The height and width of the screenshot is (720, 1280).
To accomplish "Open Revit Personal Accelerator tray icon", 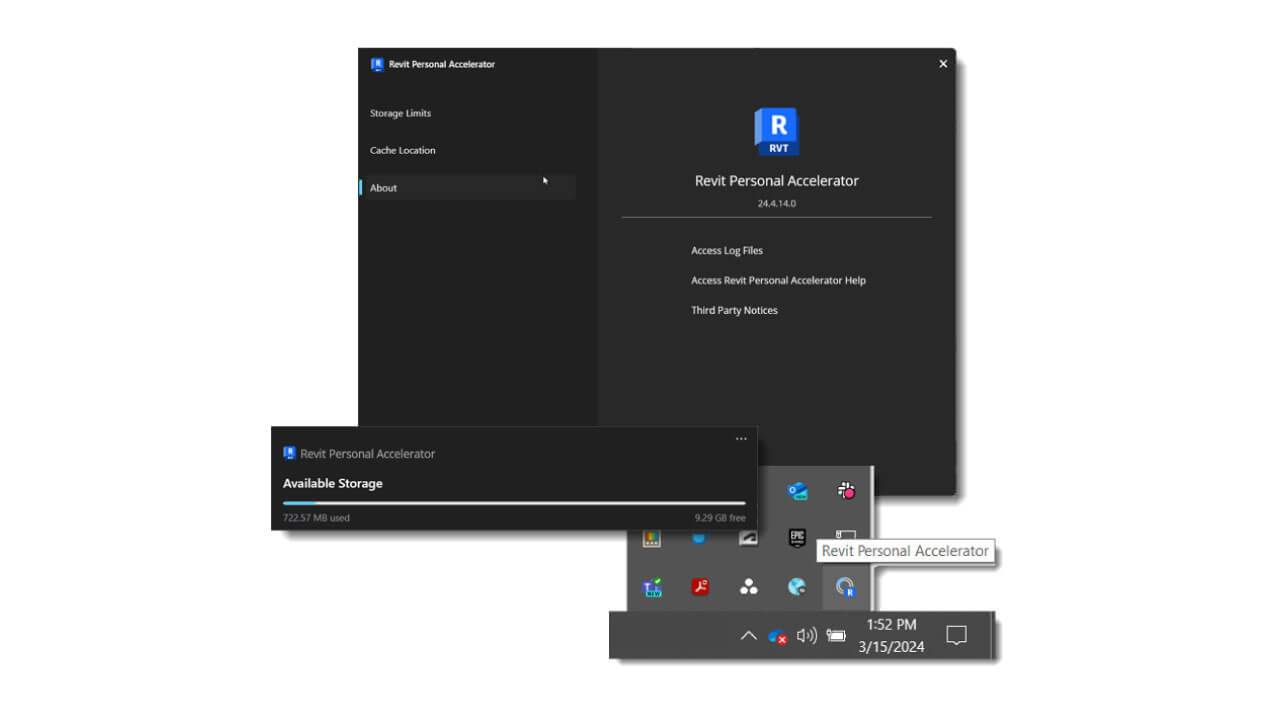I will point(846,587).
